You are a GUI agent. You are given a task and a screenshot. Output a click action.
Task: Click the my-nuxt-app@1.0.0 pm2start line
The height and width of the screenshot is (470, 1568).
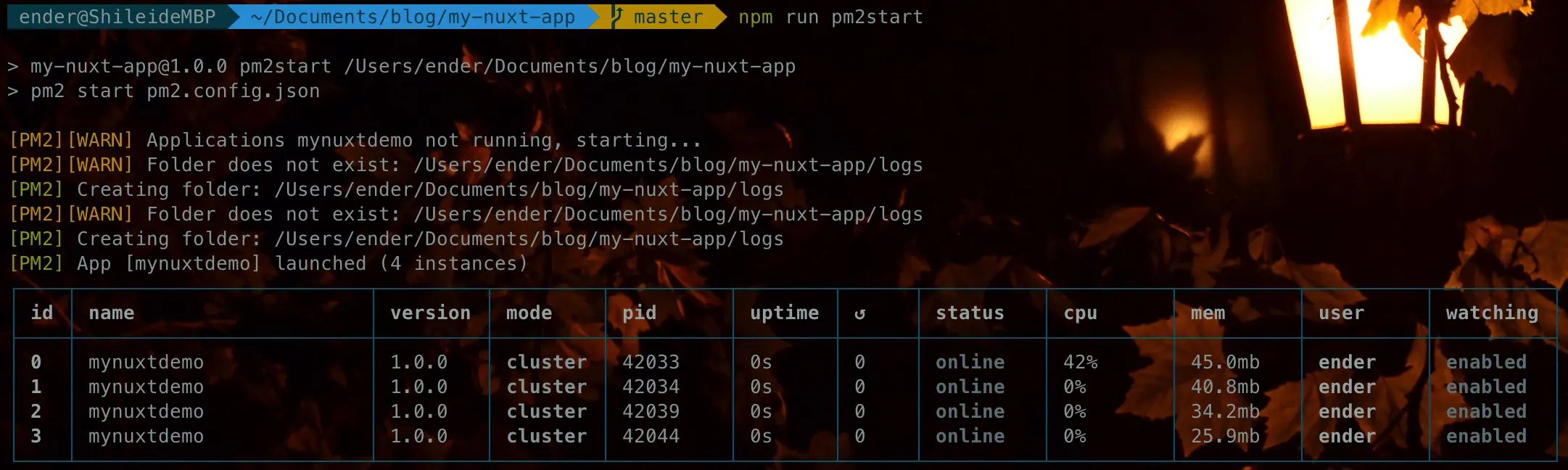401,66
